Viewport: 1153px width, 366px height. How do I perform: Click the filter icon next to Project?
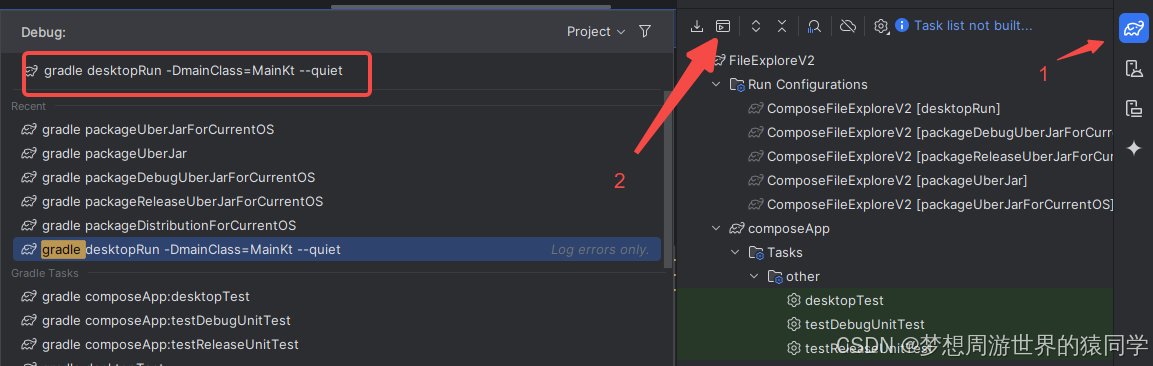tap(645, 32)
